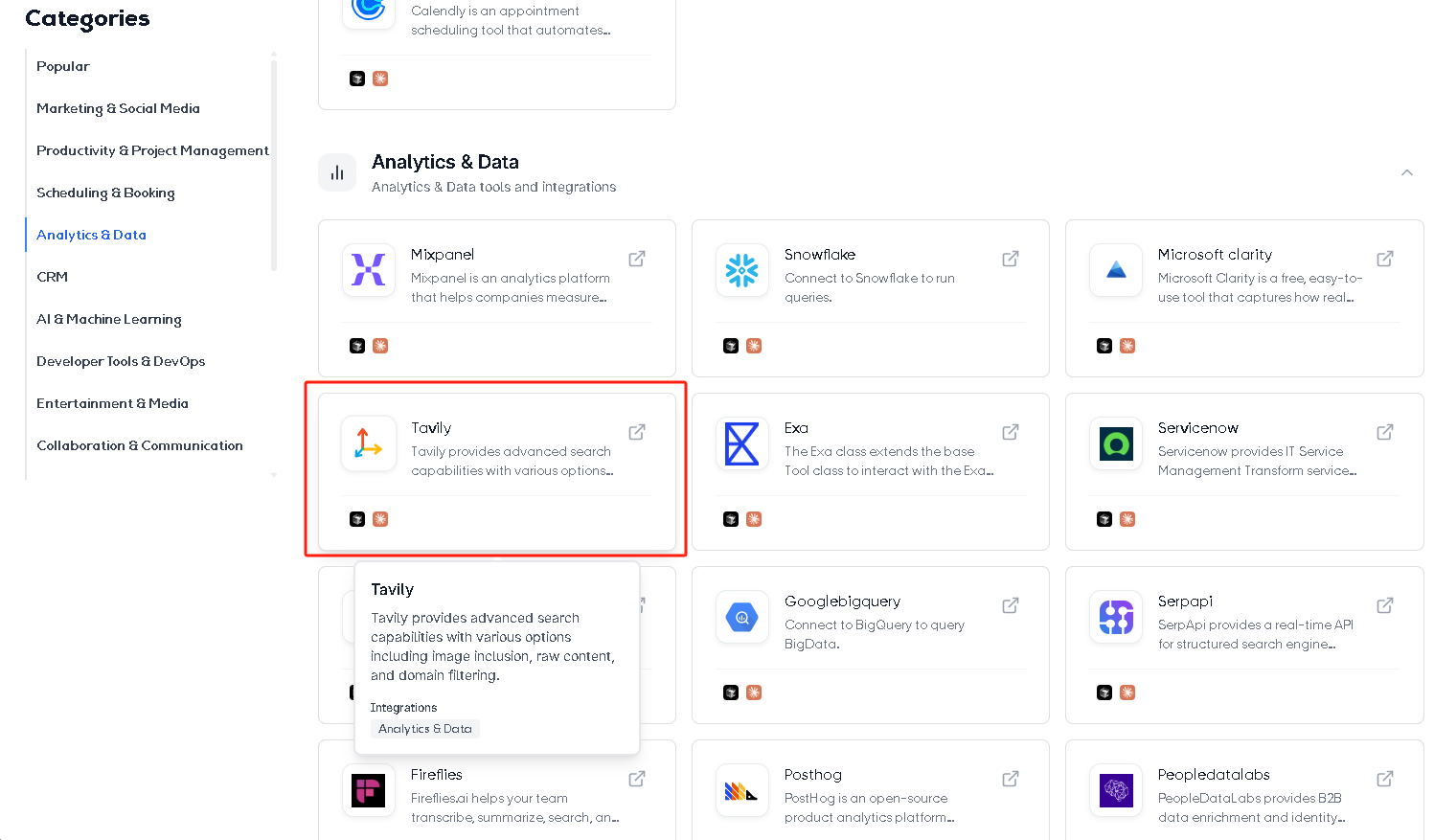This screenshot has height=840, width=1434.
Task: Open Serpapi's external link icon
Action: click(1385, 605)
